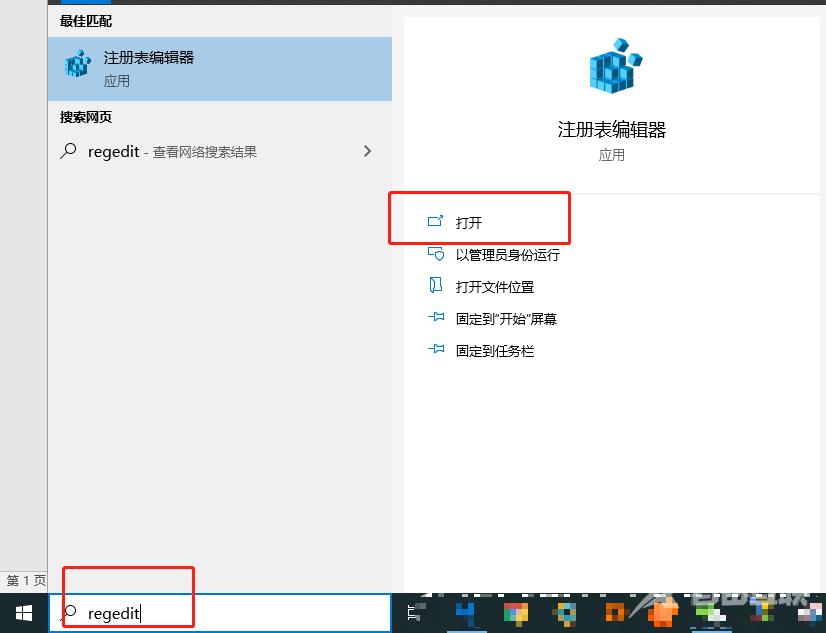Screen dimensions: 826x633
Task: Click the 第 1 页 page indicator
Action: 25,580
